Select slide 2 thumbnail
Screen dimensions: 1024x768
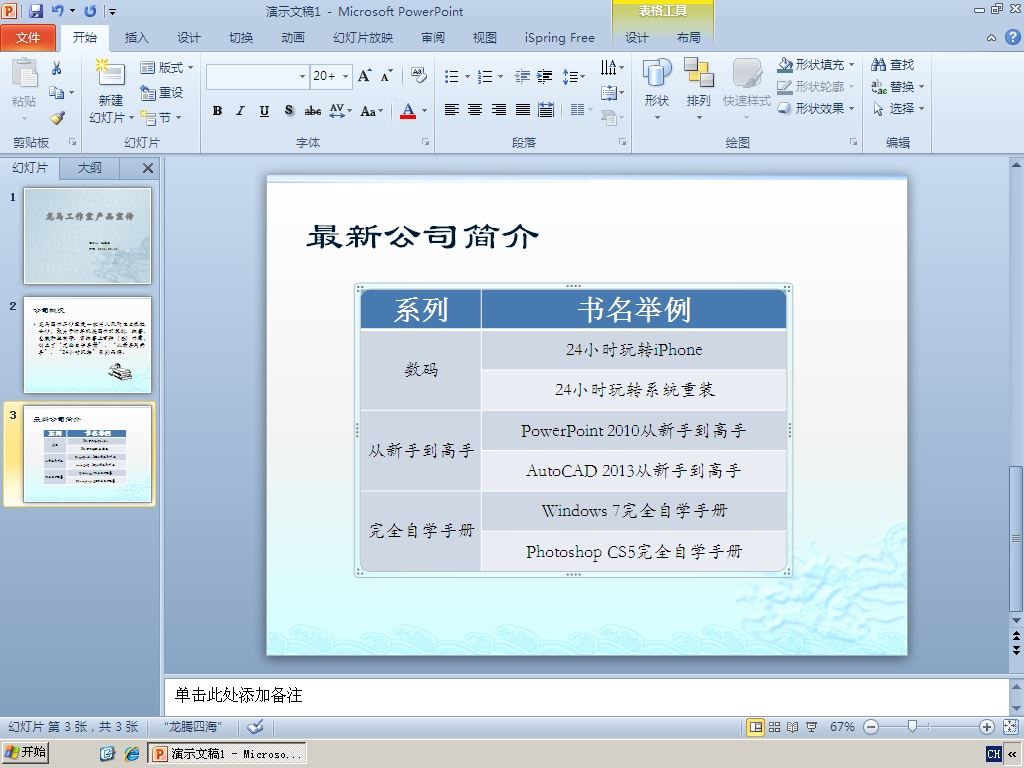pos(88,345)
